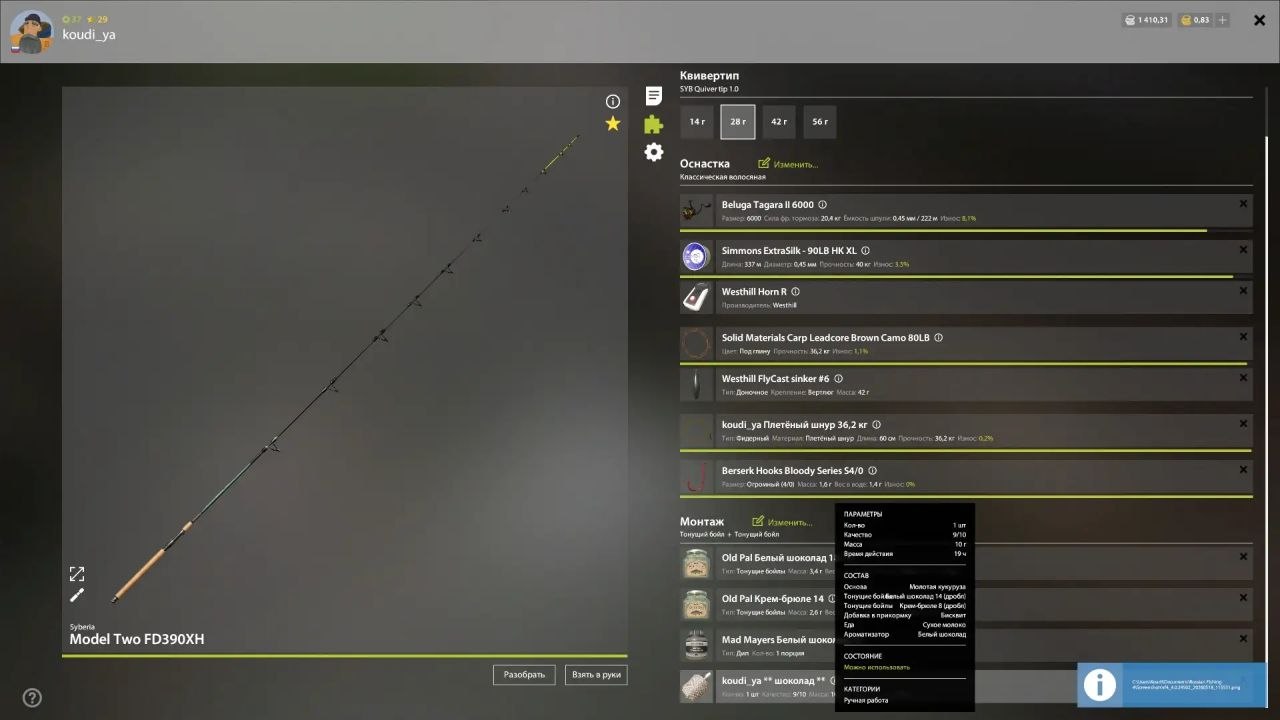Show info for Westhill Horn R
This screenshot has height=720, width=1280.
click(x=795, y=292)
